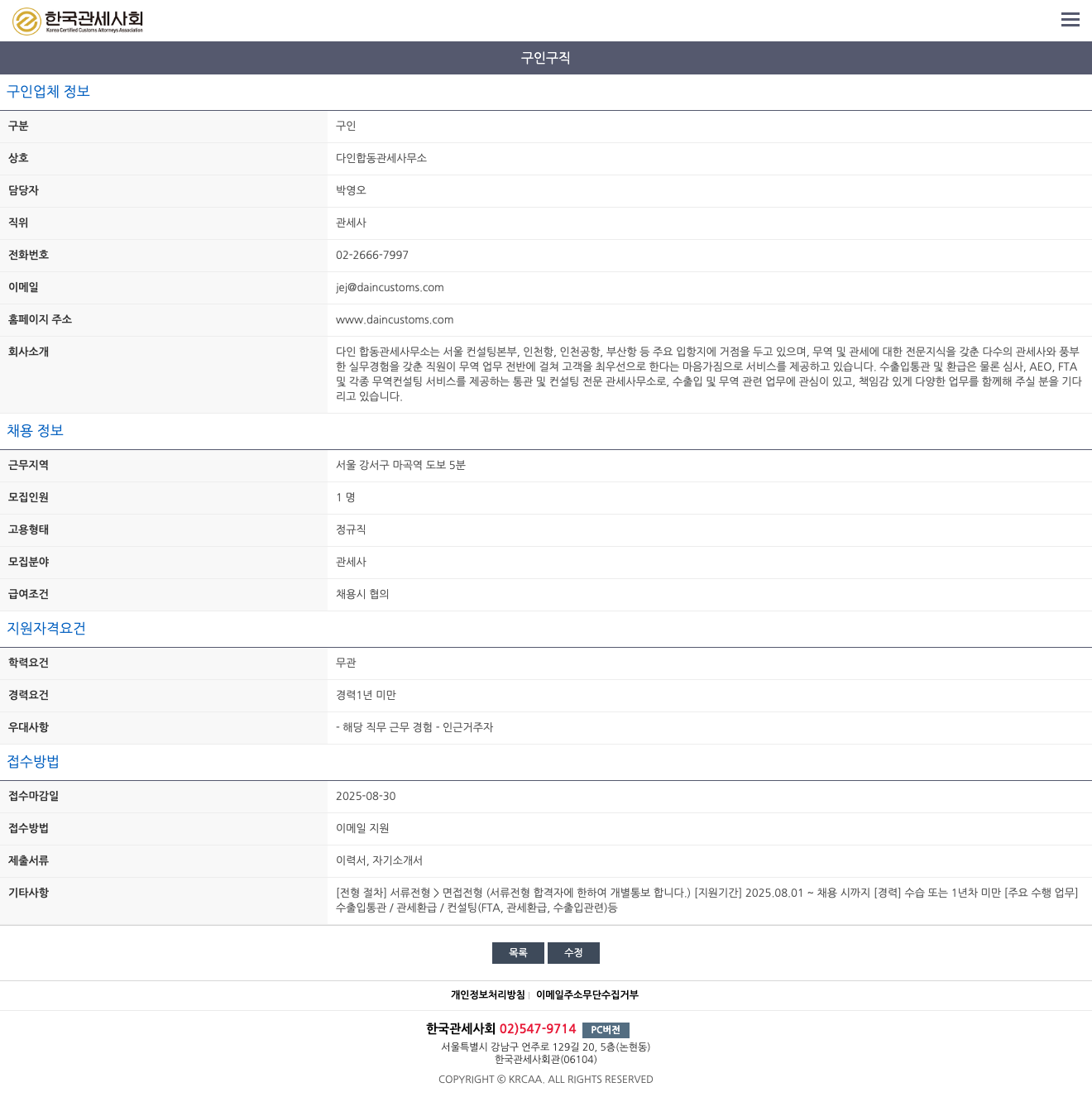Select career requirement 경력1년 미만
The width and height of the screenshot is (1092, 1097).
pos(366,695)
